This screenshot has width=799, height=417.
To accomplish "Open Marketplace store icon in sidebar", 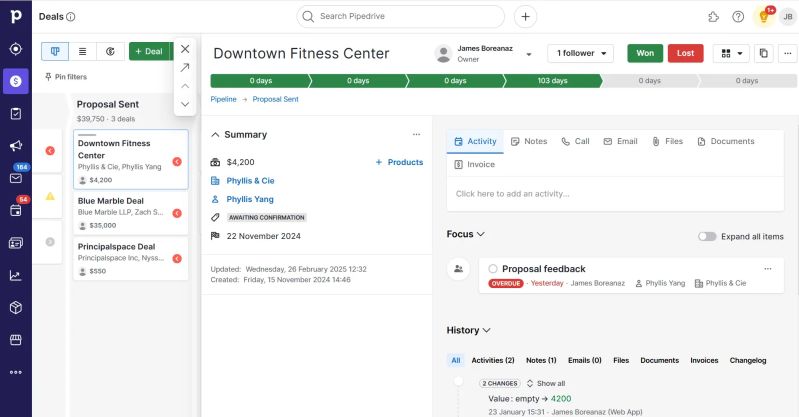I will (x=16, y=340).
